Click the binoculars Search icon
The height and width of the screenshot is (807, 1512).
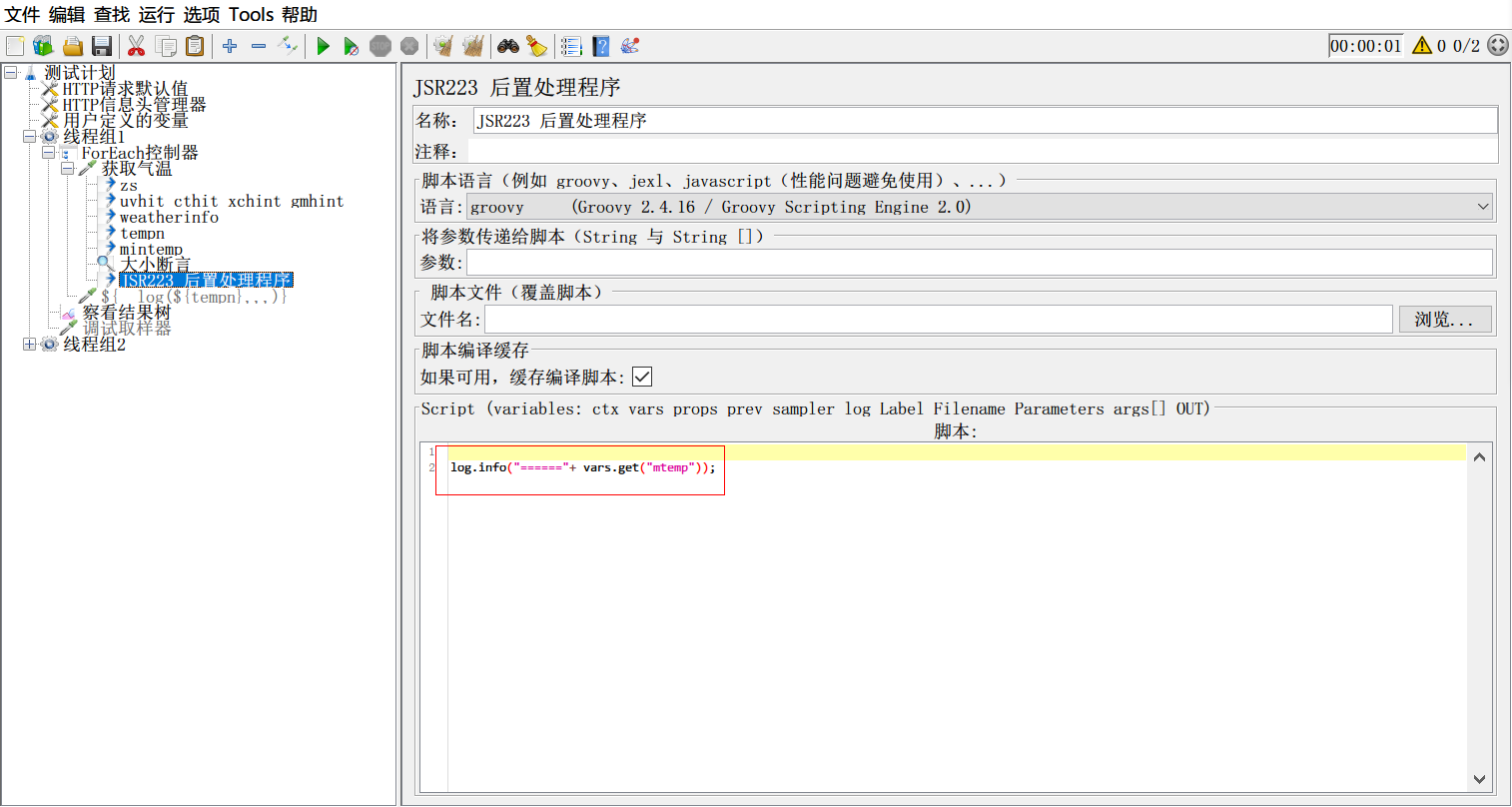508,46
